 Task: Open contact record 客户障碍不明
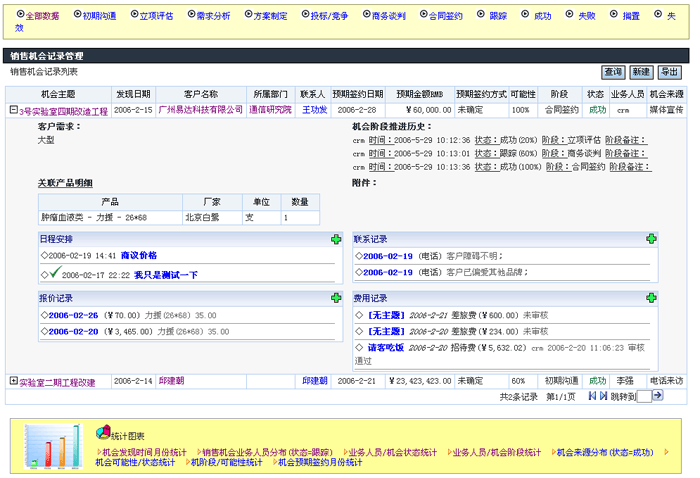coord(388,256)
